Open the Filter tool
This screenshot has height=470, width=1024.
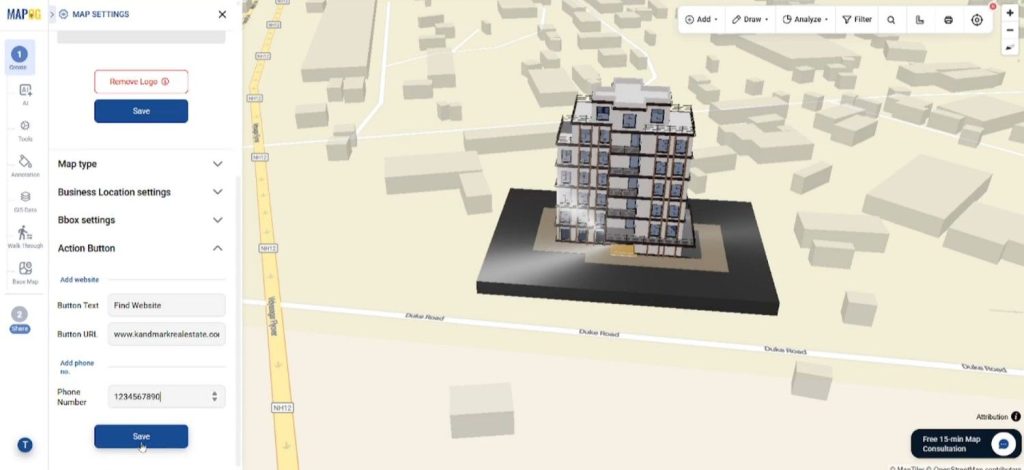click(857, 20)
